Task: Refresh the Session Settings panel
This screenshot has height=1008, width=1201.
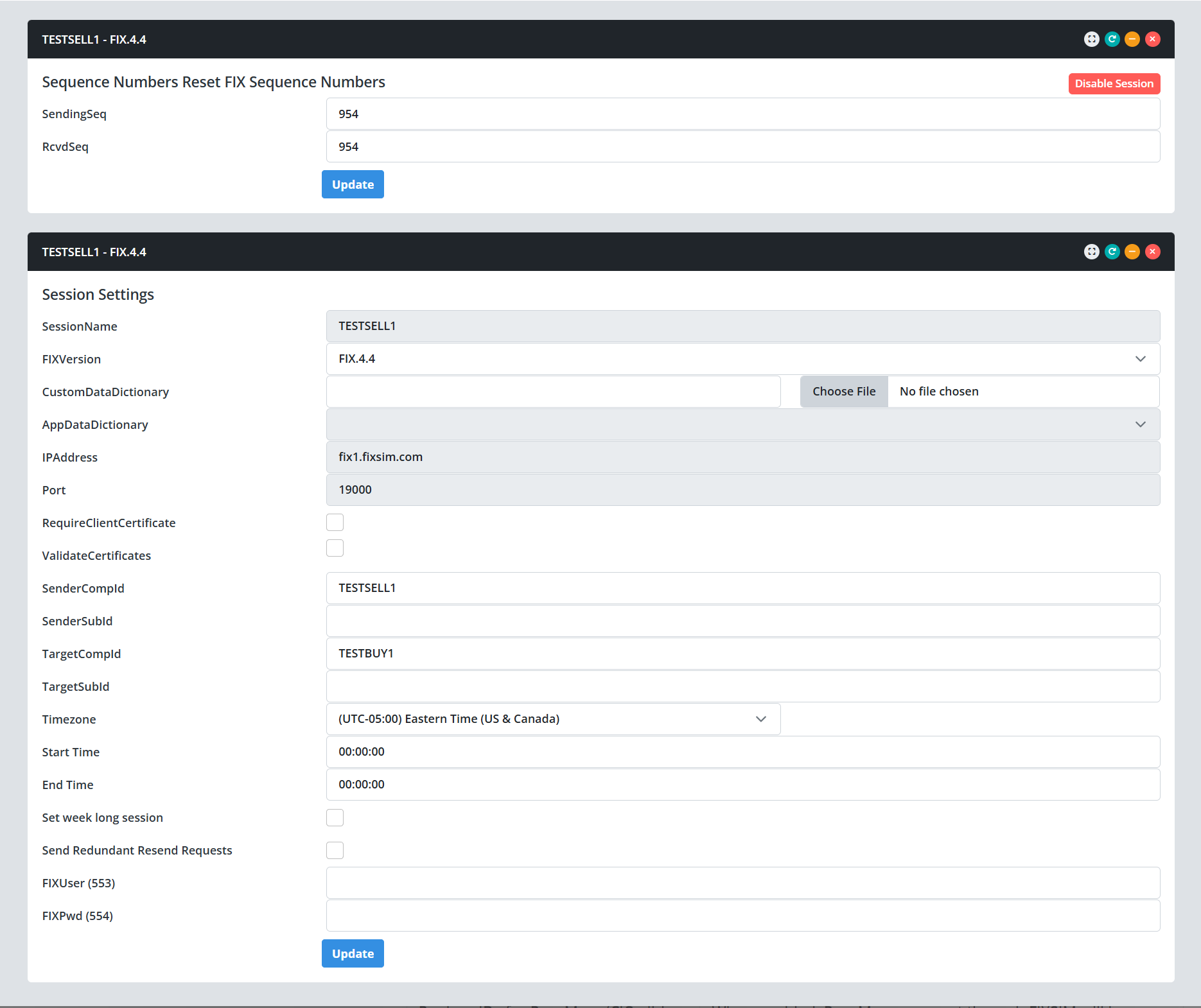Action: 1112,252
